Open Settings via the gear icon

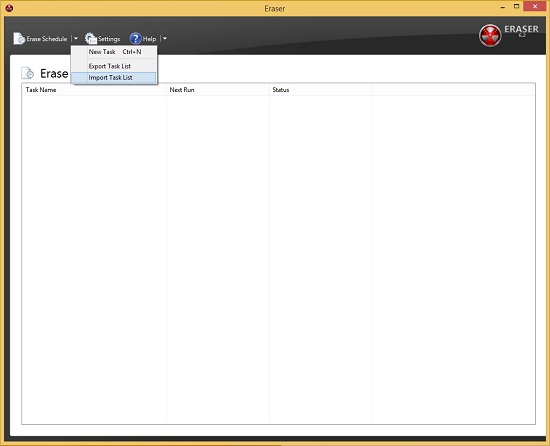[x=91, y=39]
